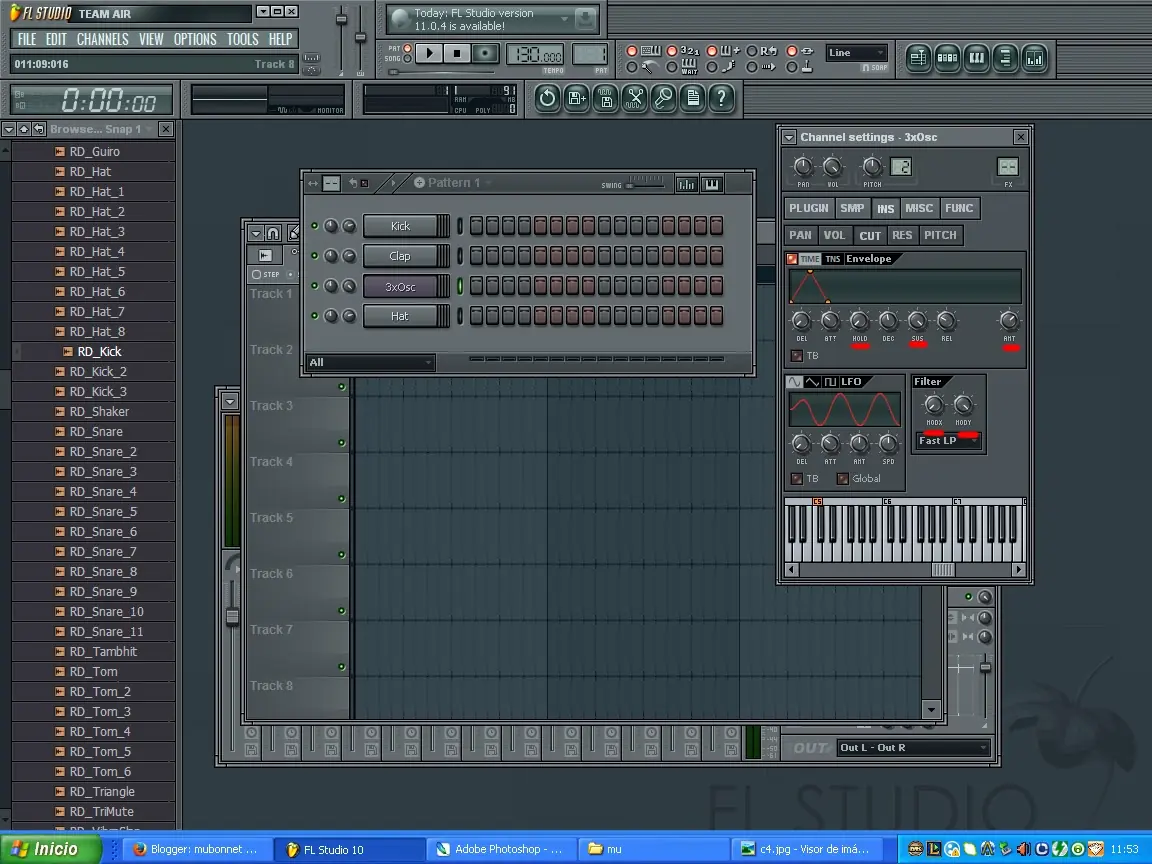Open the FILE menu
The width and height of the screenshot is (1152, 864).
(x=26, y=39)
